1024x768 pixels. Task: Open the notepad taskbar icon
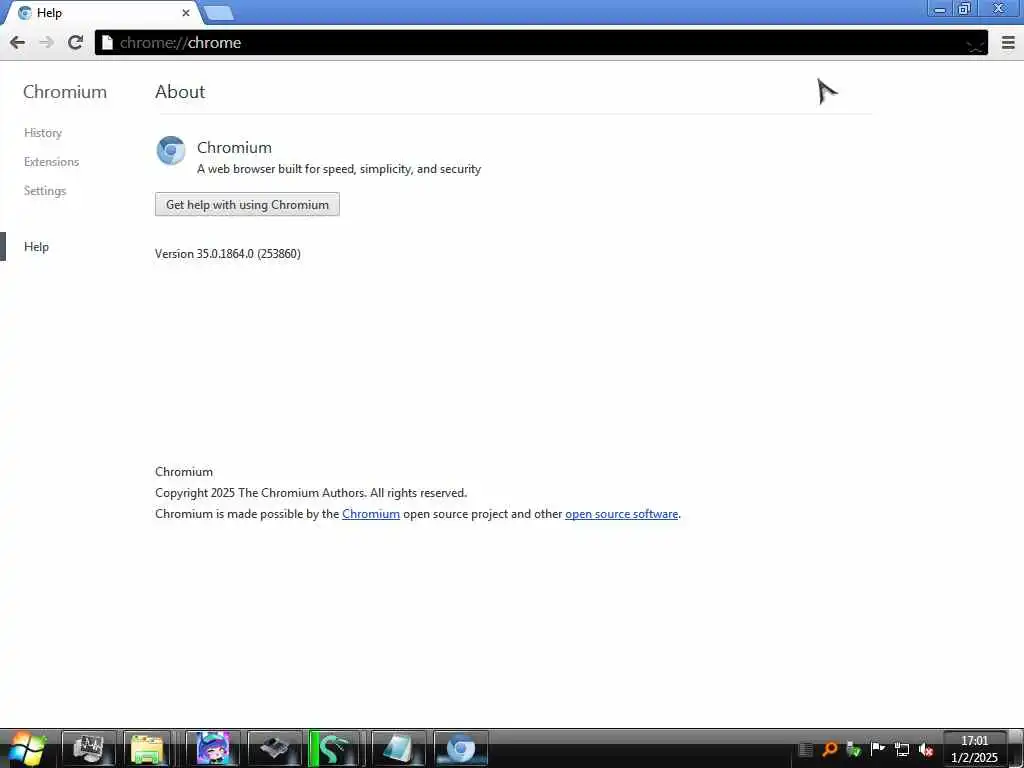(398, 749)
